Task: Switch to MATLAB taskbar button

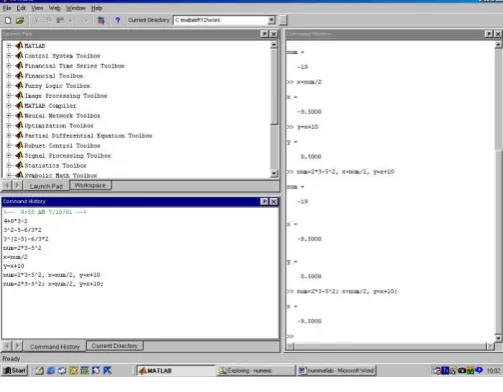Action: pos(176,371)
